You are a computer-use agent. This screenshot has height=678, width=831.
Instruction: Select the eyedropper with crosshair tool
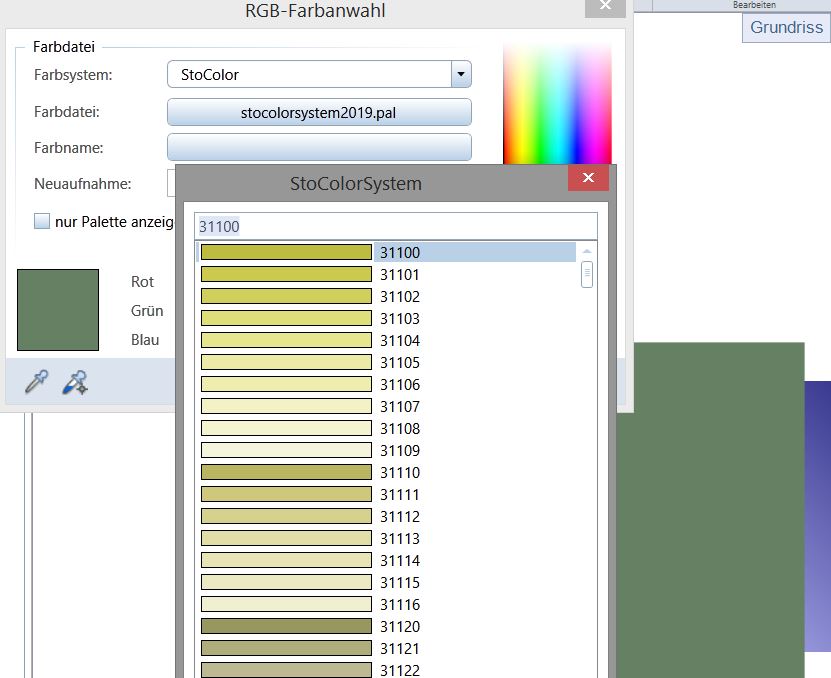point(75,382)
